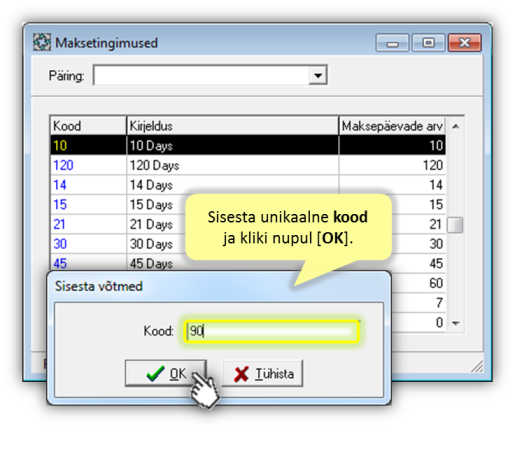This screenshot has width=515, height=449.
Task: Maximize the Maksetingimused window
Action: 428,42
